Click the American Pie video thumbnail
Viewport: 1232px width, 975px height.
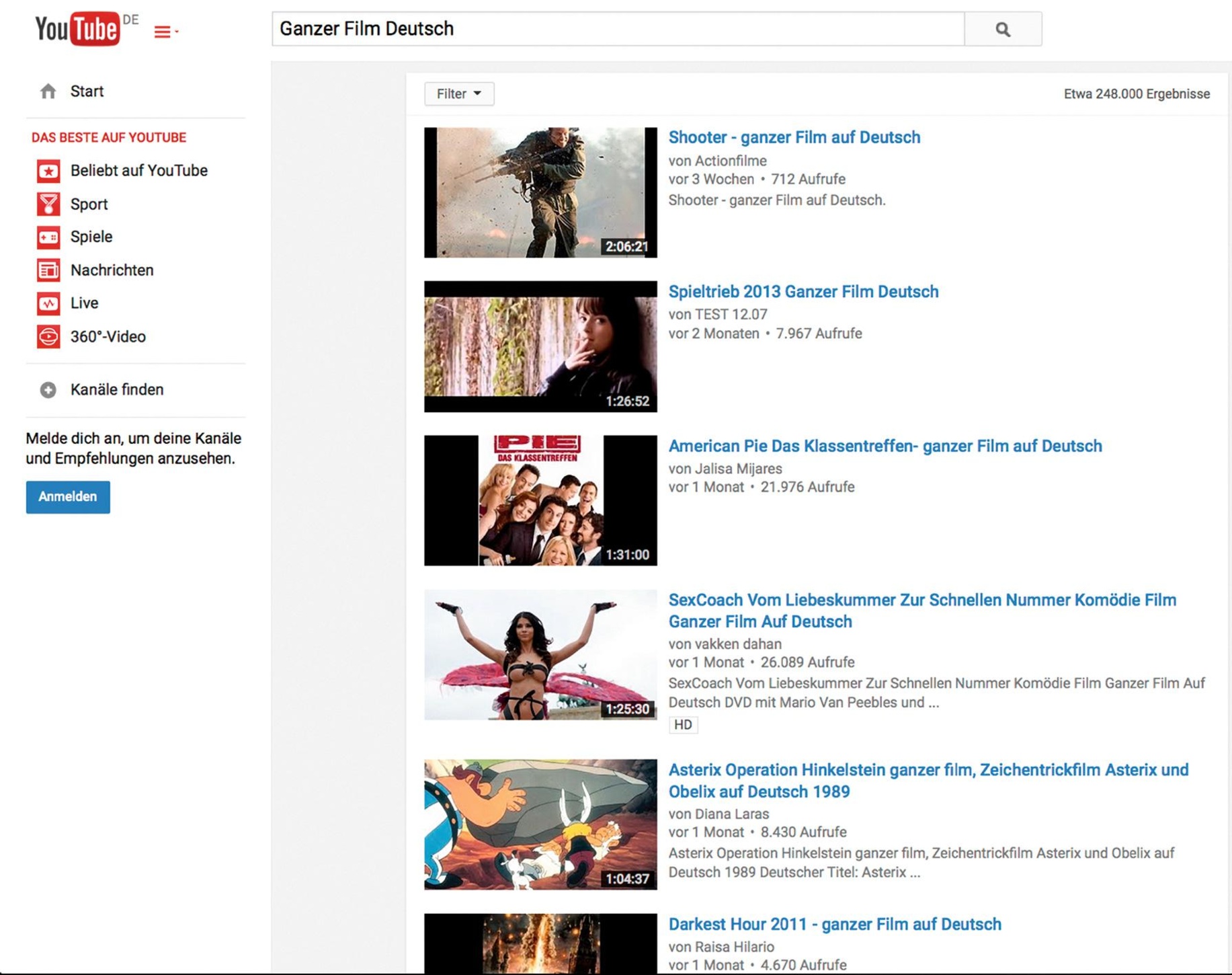tap(540, 500)
